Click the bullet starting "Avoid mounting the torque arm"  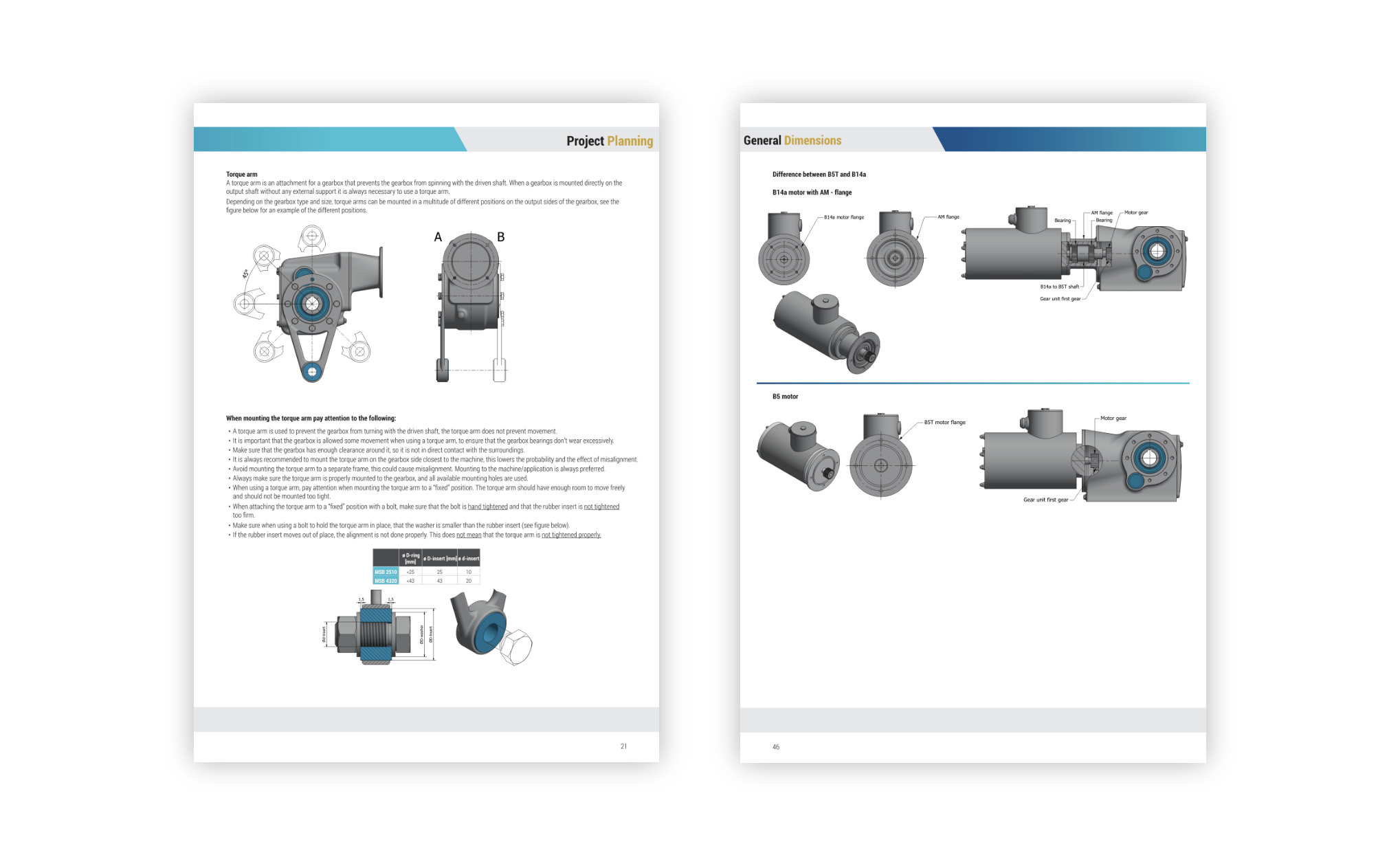tap(417, 469)
